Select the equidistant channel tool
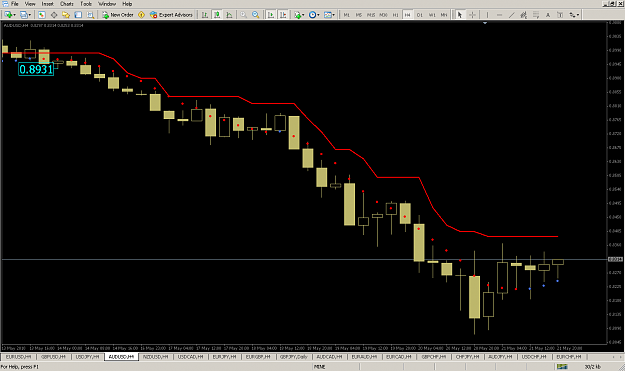Screen dimensions: 625x371 (x=524, y=15)
